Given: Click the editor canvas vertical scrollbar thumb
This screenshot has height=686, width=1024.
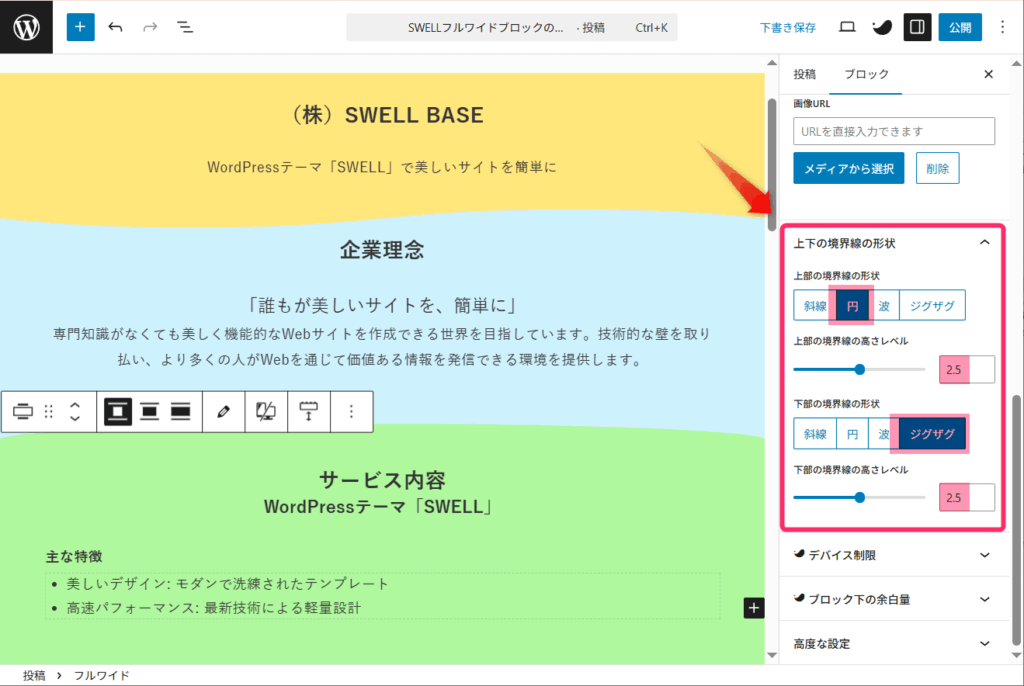Looking at the screenshot, I should click(x=772, y=165).
